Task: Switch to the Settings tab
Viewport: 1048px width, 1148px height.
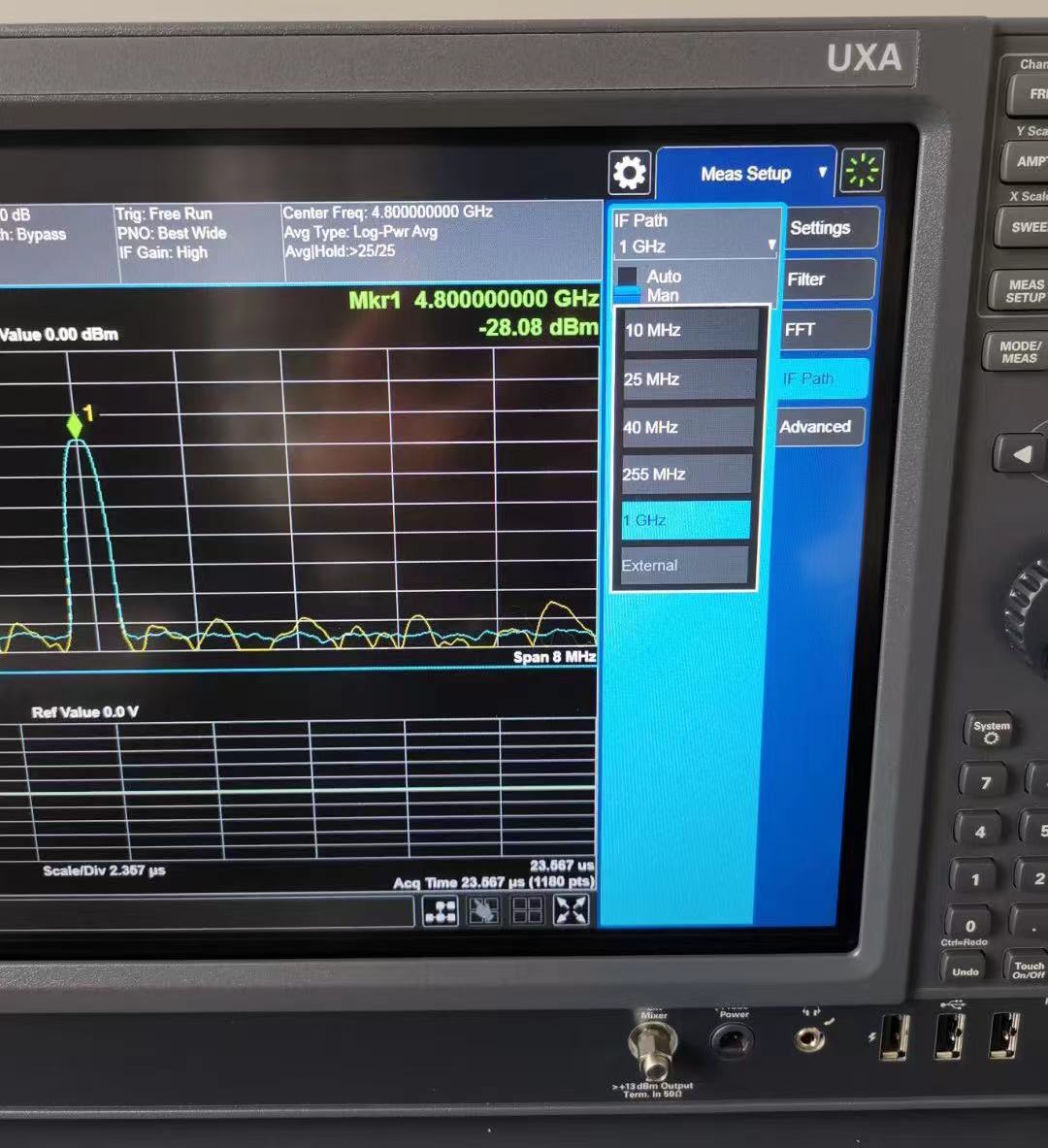Action: click(x=832, y=228)
